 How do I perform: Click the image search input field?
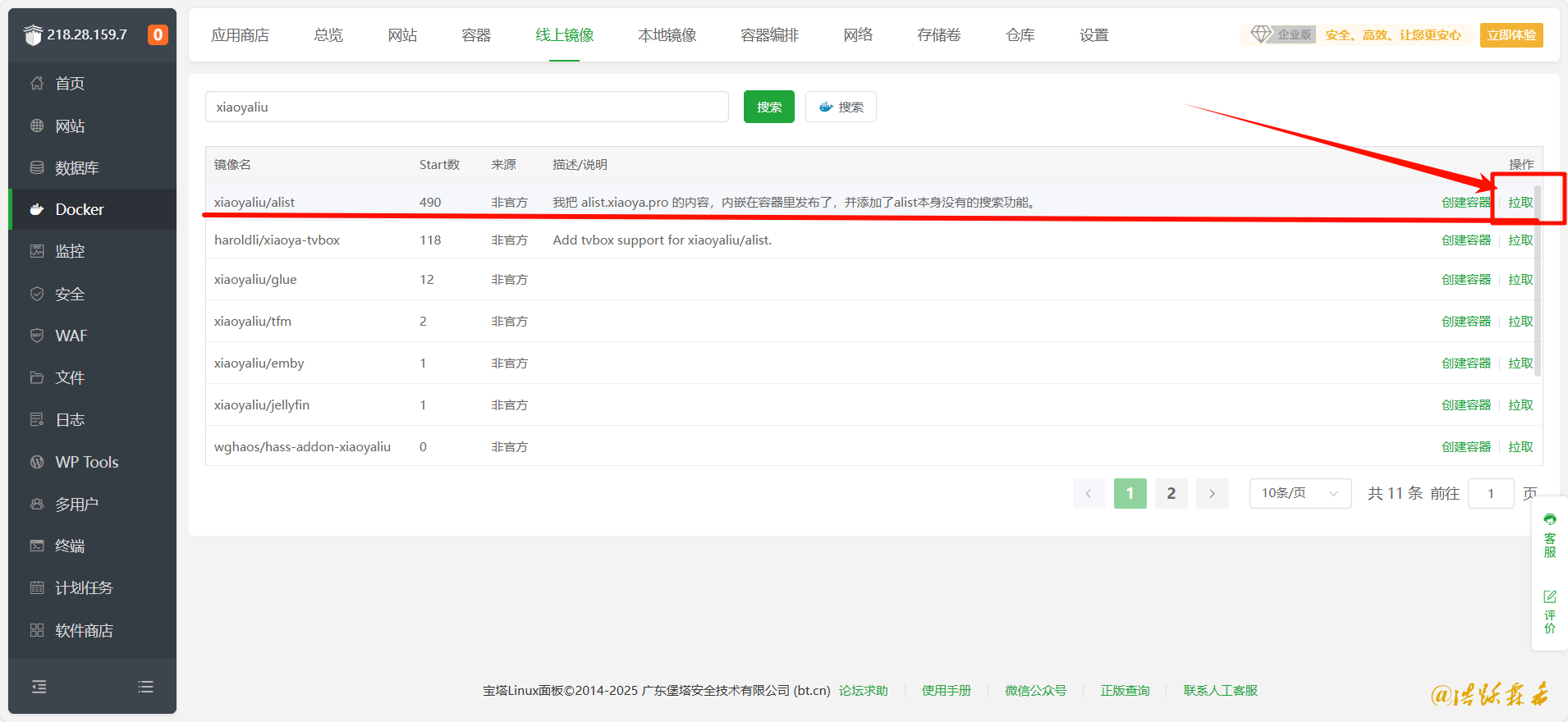pos(466,107)
